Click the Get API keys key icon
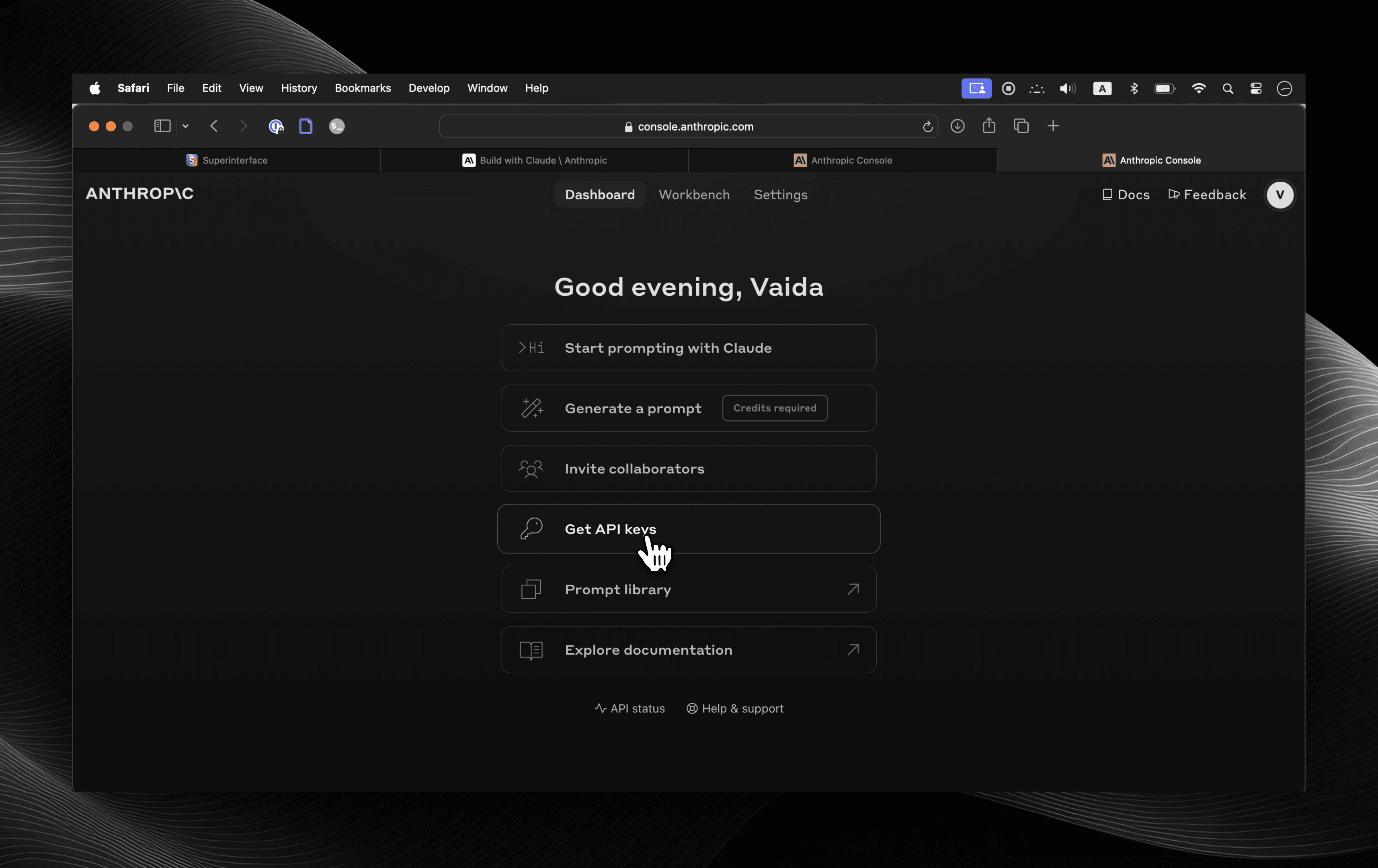This screenshot has height=868, width=1378. 530,528
